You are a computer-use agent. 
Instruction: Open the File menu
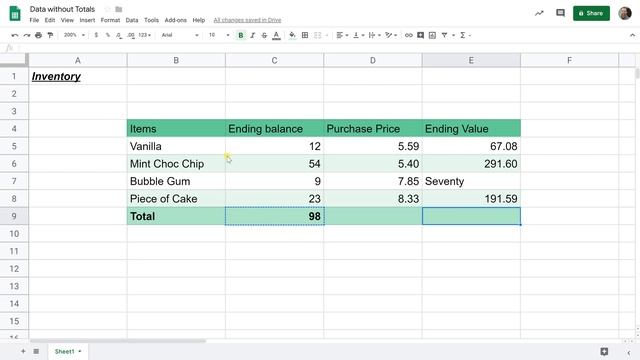click(x=34, y=20)
